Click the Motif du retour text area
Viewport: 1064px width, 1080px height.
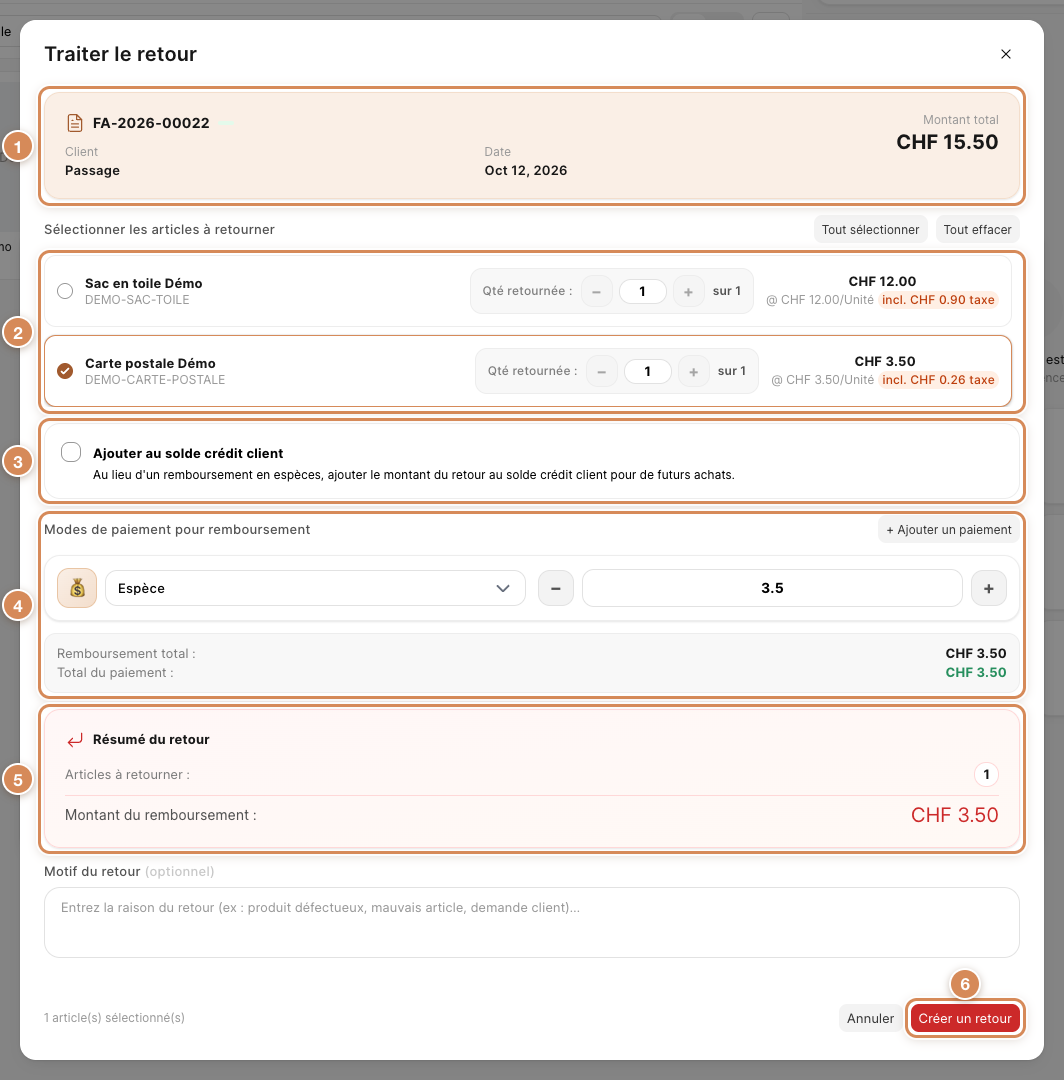coord(532,922)
